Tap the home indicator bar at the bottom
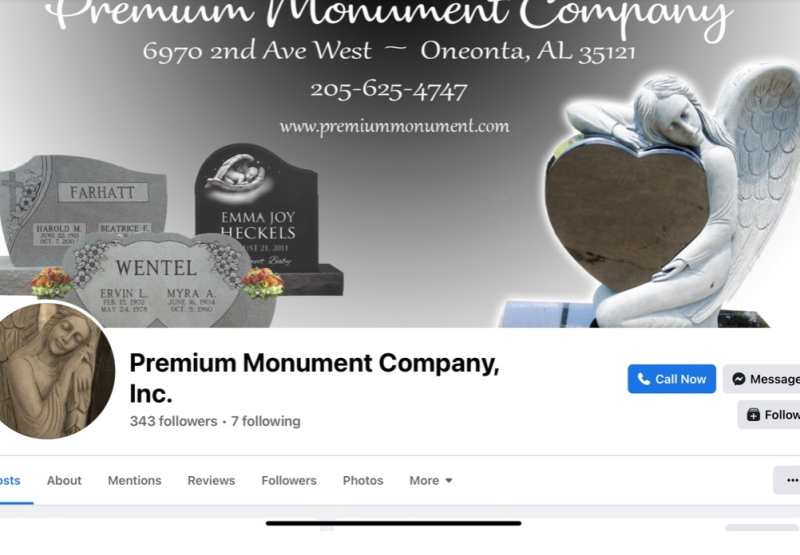The width and height of the screenshot is (800, 555). (x=393, y=523)
